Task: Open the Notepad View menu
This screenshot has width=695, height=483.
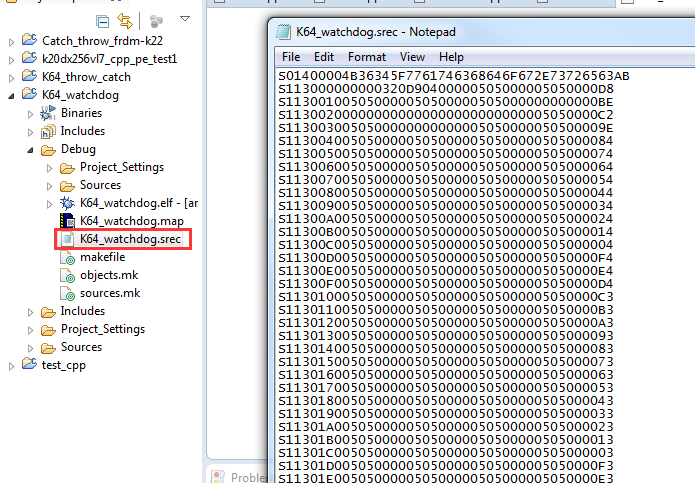Action: [412, 57]
